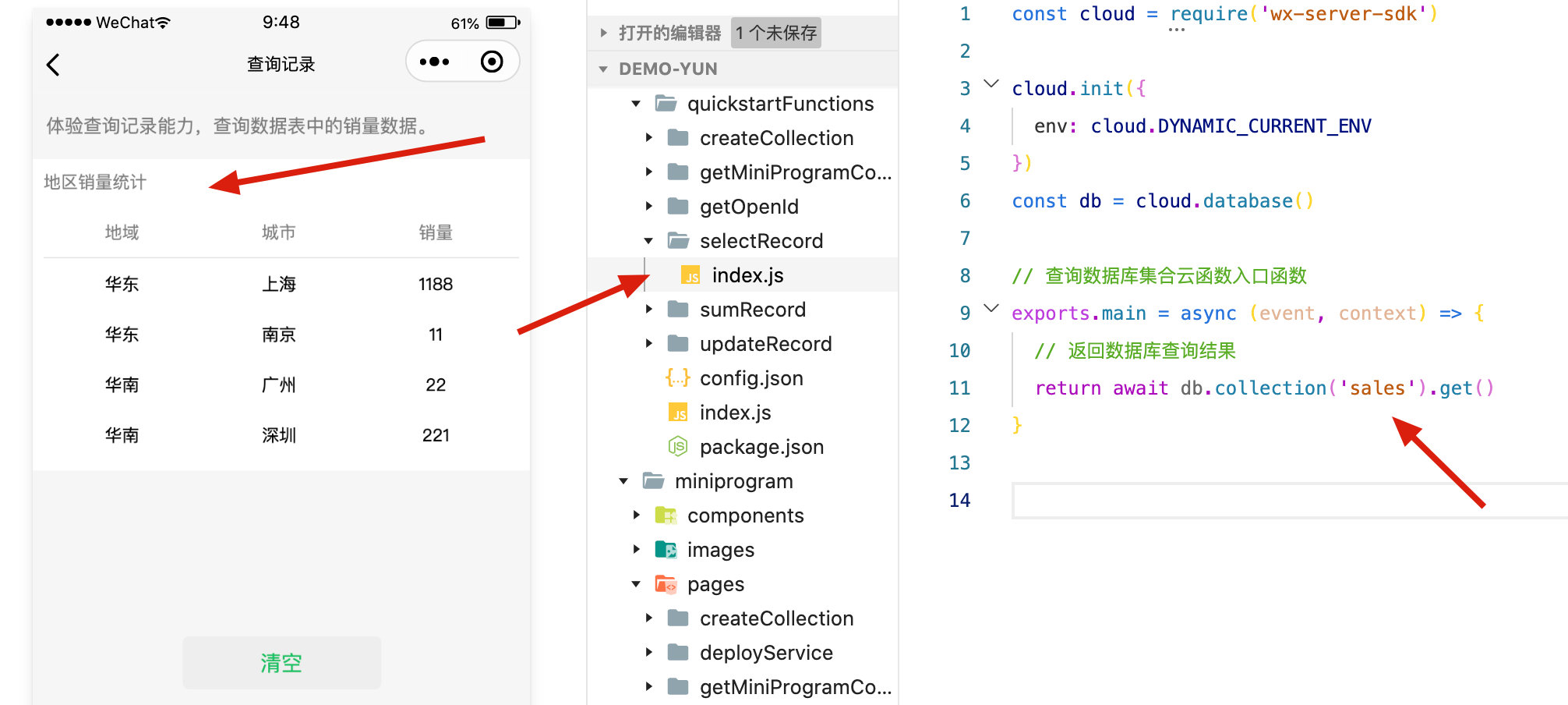Click the 地域 column header
1568x705 pixels.
[122, 232]
